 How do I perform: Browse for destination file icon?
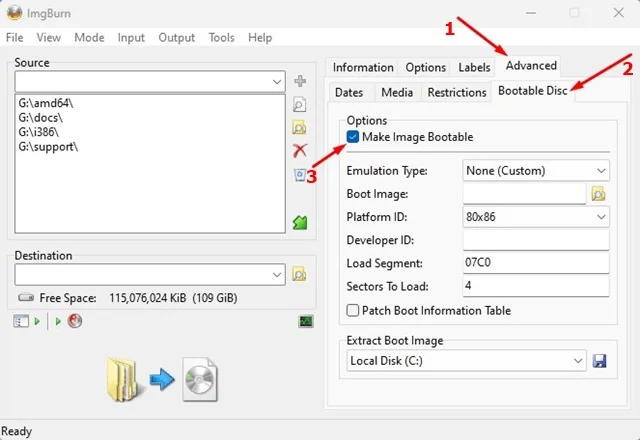pyautogui.click(x=299, y=274)
